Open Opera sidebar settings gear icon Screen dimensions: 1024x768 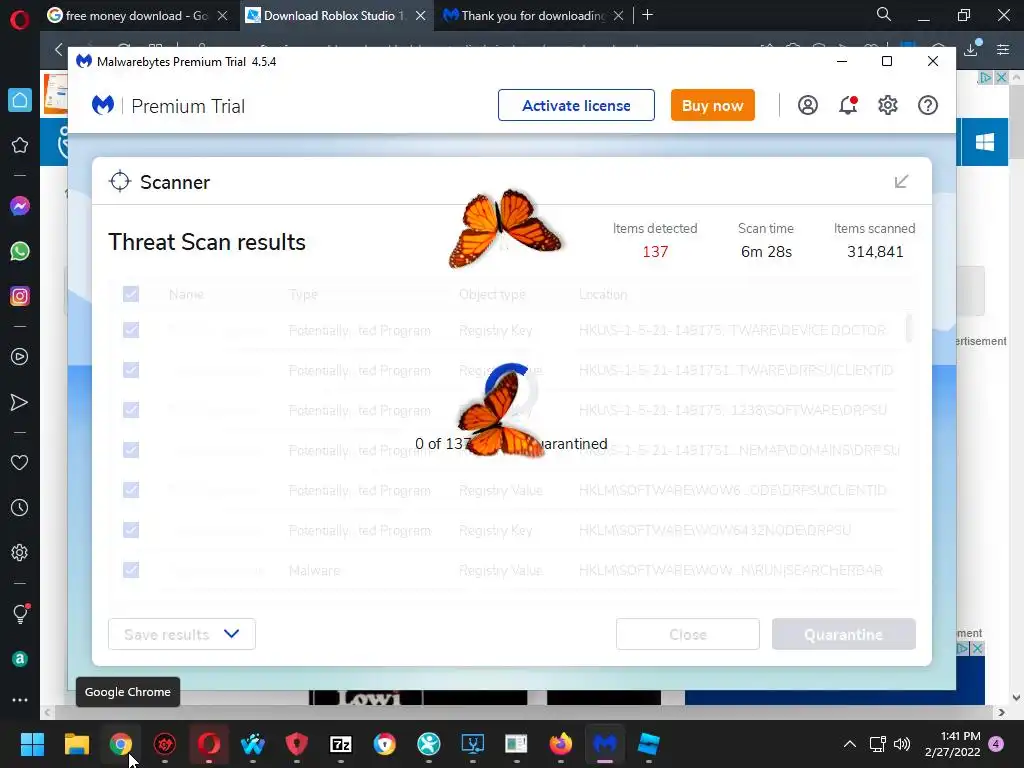click(x=20, y=552)
